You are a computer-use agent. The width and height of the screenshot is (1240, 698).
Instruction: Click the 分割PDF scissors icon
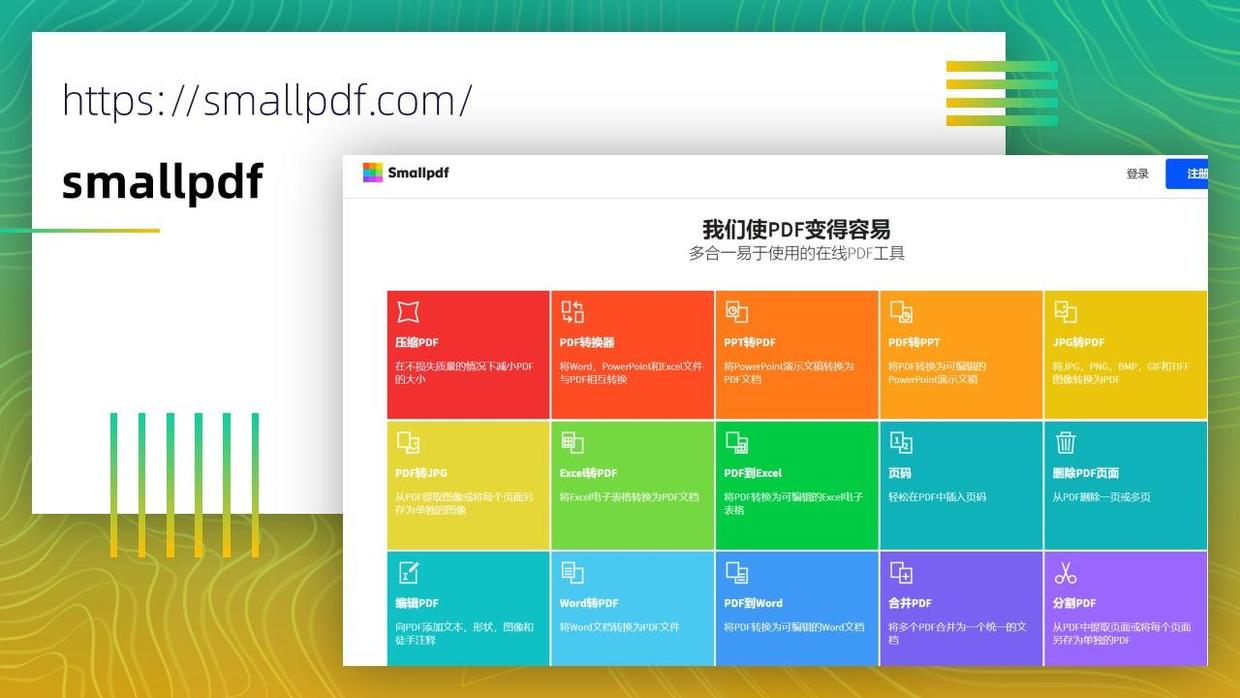[1066, 572]
